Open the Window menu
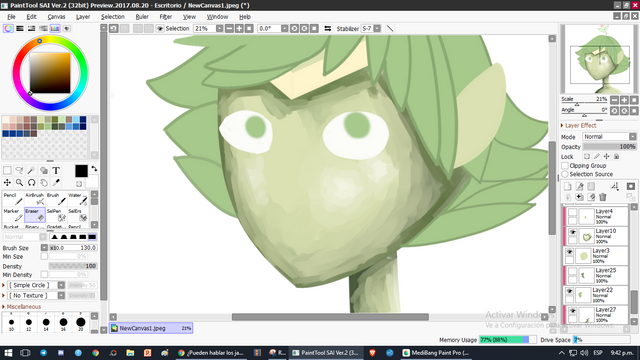This screenshot has height=360, width=640. coord(217,17)
